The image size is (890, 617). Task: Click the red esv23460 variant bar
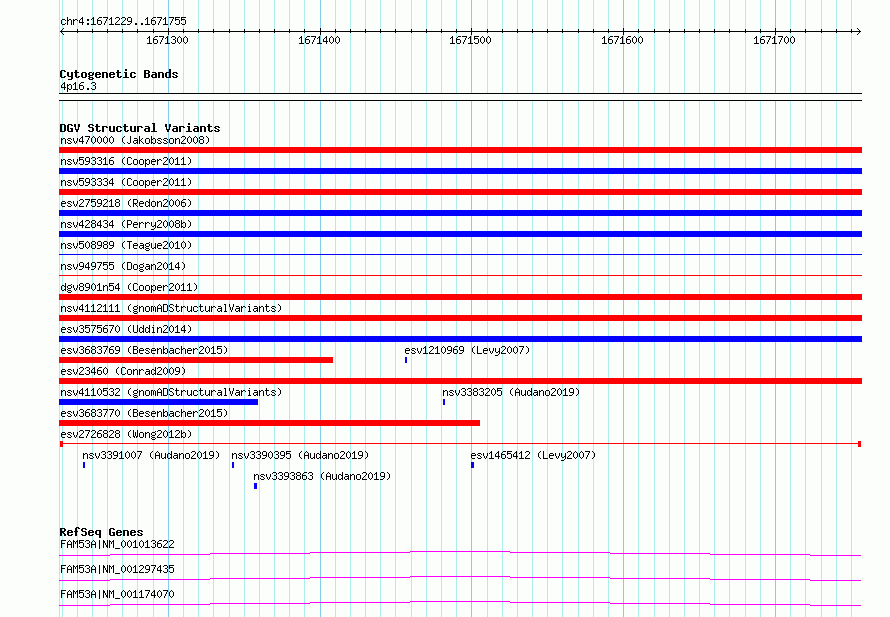pyautogui.click(x=460, y=381)
